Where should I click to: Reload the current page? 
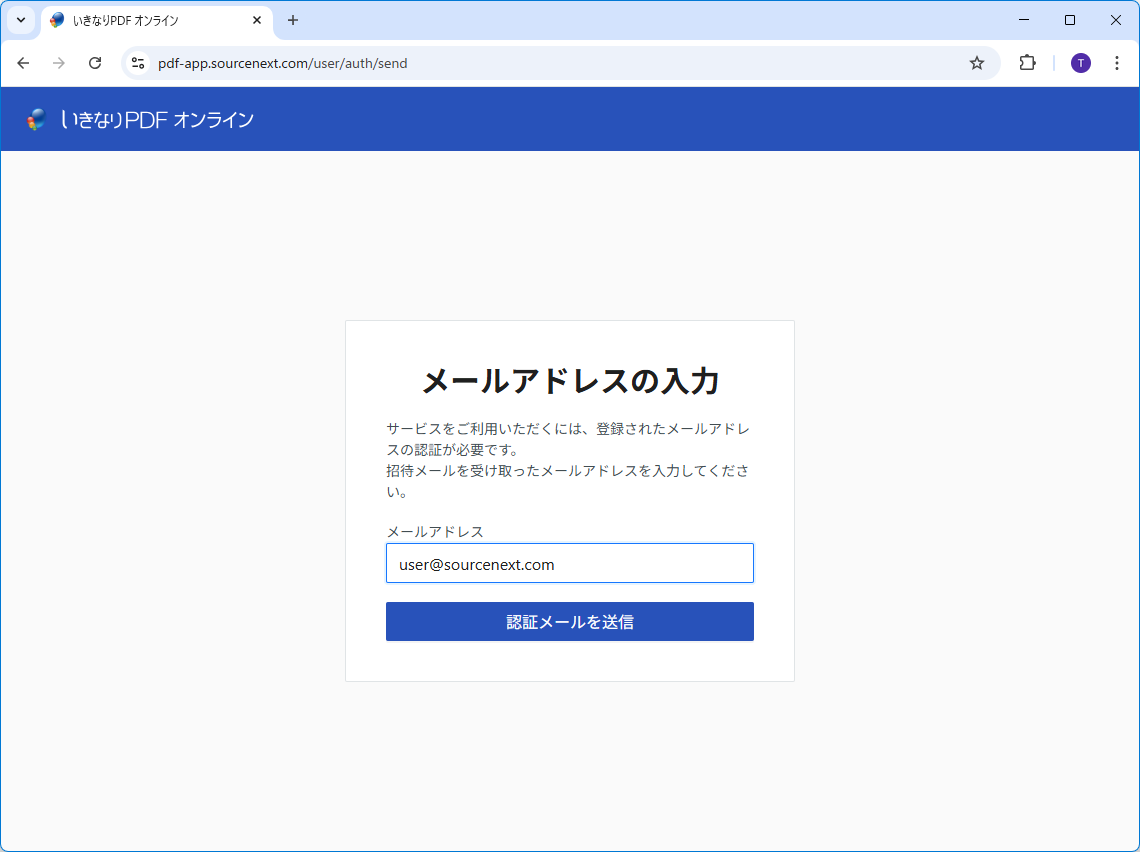pos(95,63)
